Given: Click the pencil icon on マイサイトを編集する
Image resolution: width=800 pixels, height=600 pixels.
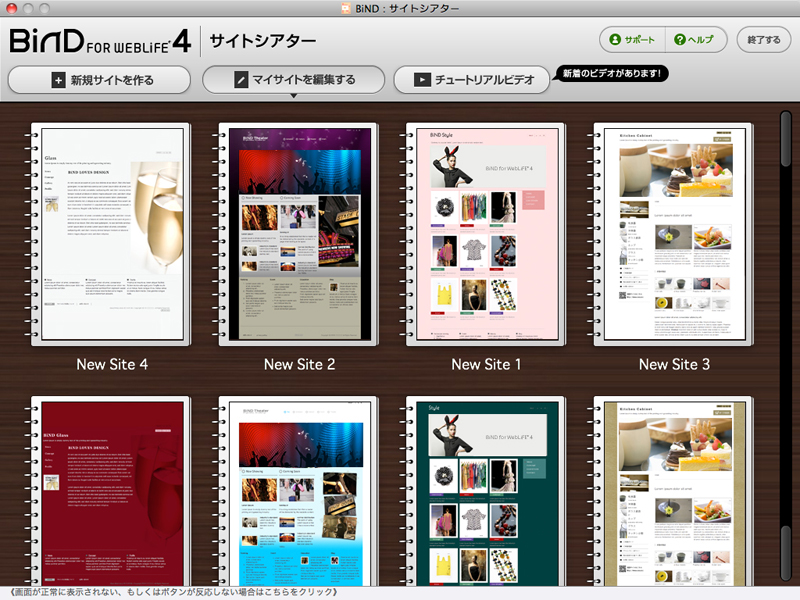Looking at the screenshot, I should click(x=240, y=80).
